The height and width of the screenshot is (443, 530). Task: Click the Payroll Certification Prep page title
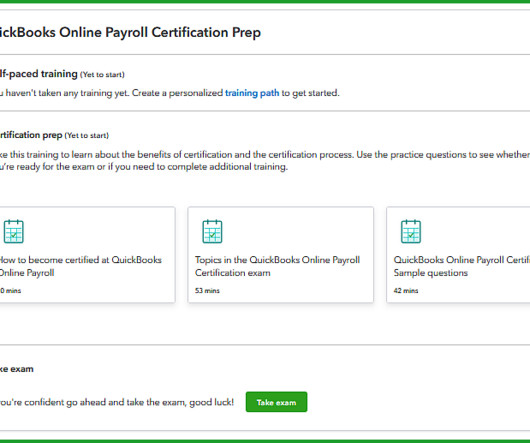pos(130,32)
